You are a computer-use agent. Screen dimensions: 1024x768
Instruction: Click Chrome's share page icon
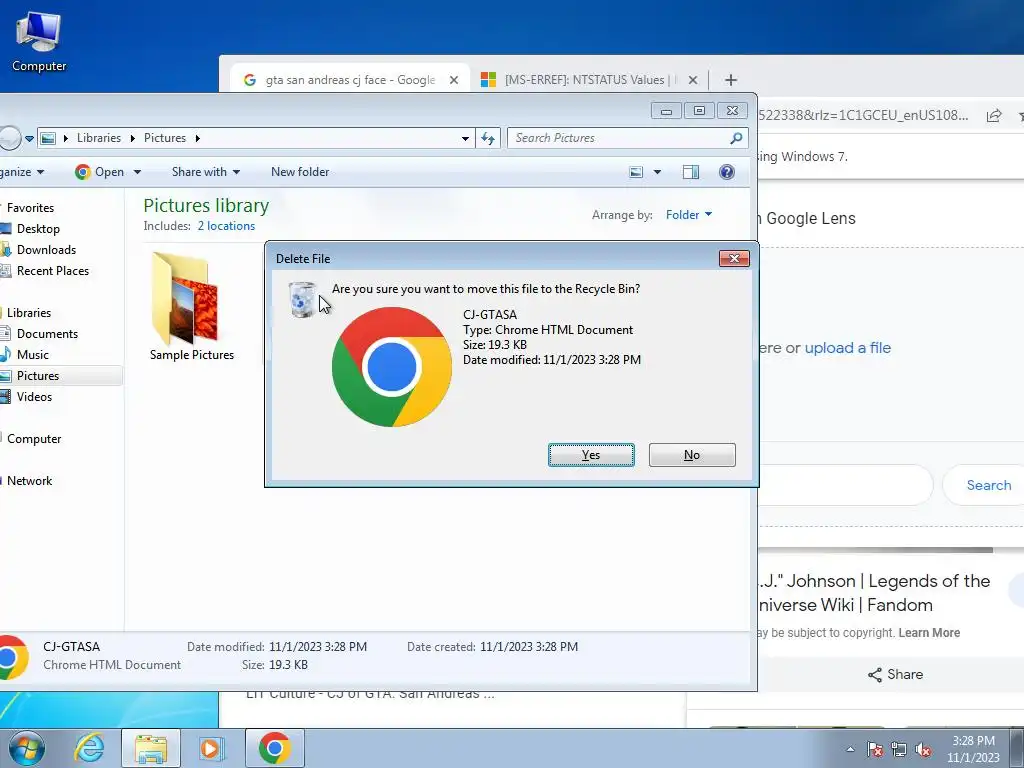(x=994, y=116)
